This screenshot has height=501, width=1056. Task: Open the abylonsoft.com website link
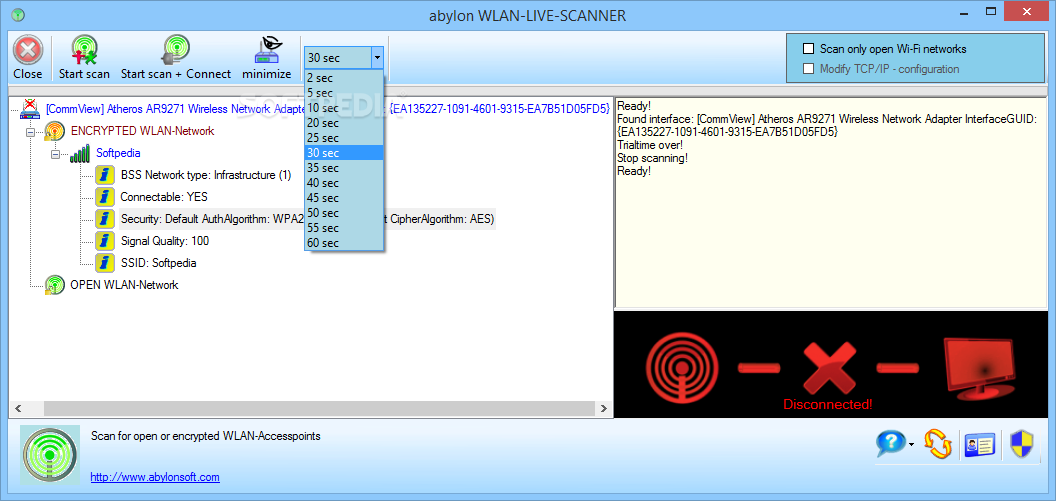point(155,477)
